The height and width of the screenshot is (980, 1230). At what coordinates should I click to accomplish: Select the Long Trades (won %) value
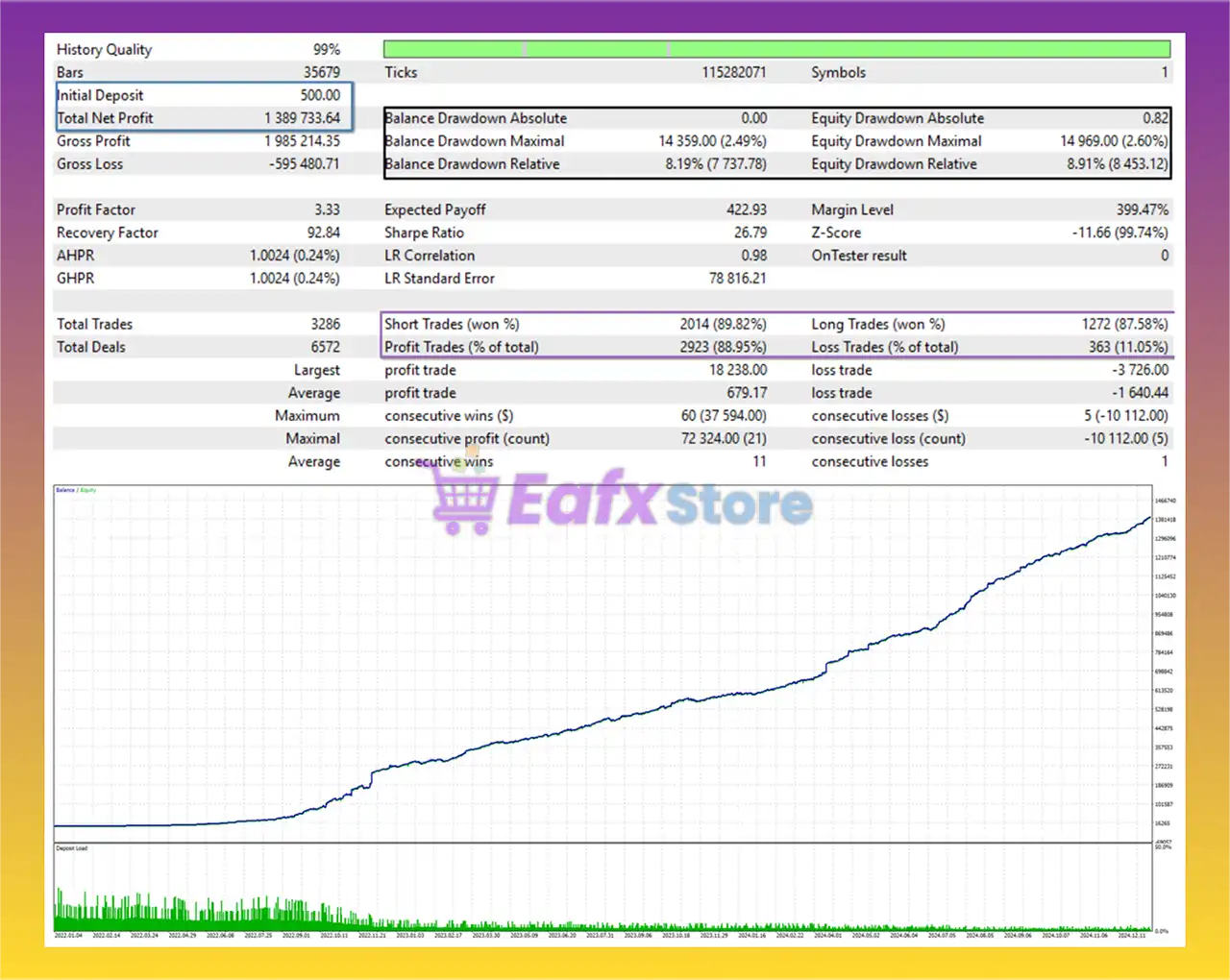pos(1124,325)
